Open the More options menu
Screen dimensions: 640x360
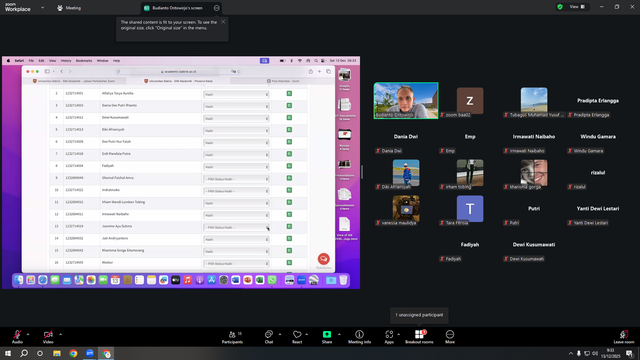[x=450, y=337]
